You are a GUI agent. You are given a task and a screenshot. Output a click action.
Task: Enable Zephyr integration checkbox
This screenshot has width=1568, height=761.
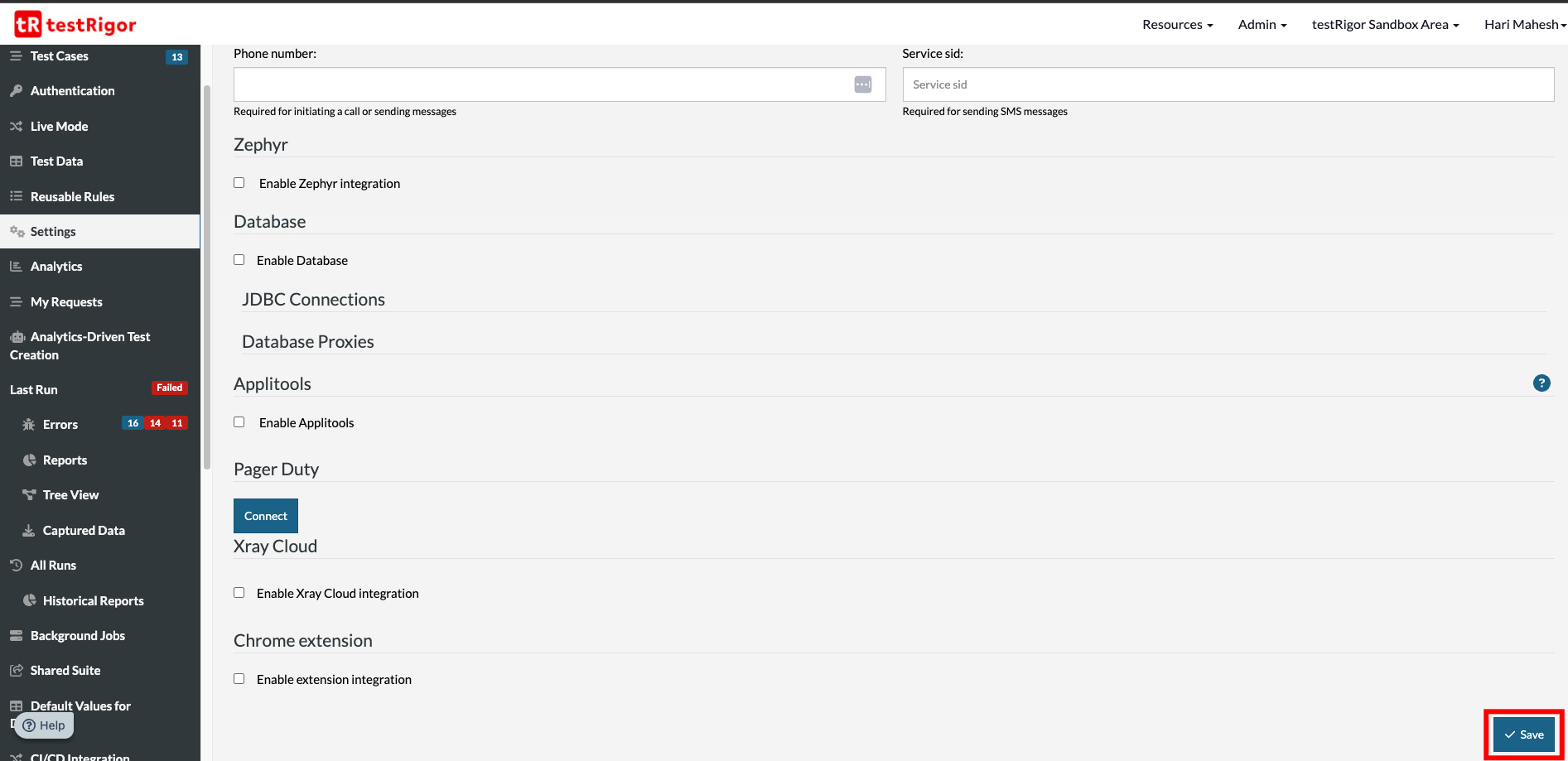(x=239, y=183)
